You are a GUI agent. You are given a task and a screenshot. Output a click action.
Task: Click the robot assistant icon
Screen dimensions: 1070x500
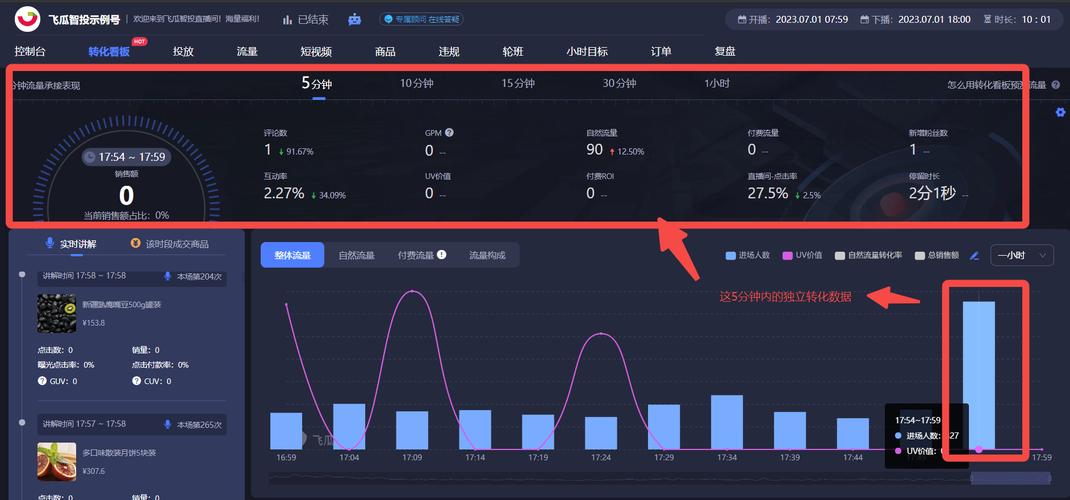point(355,19)
